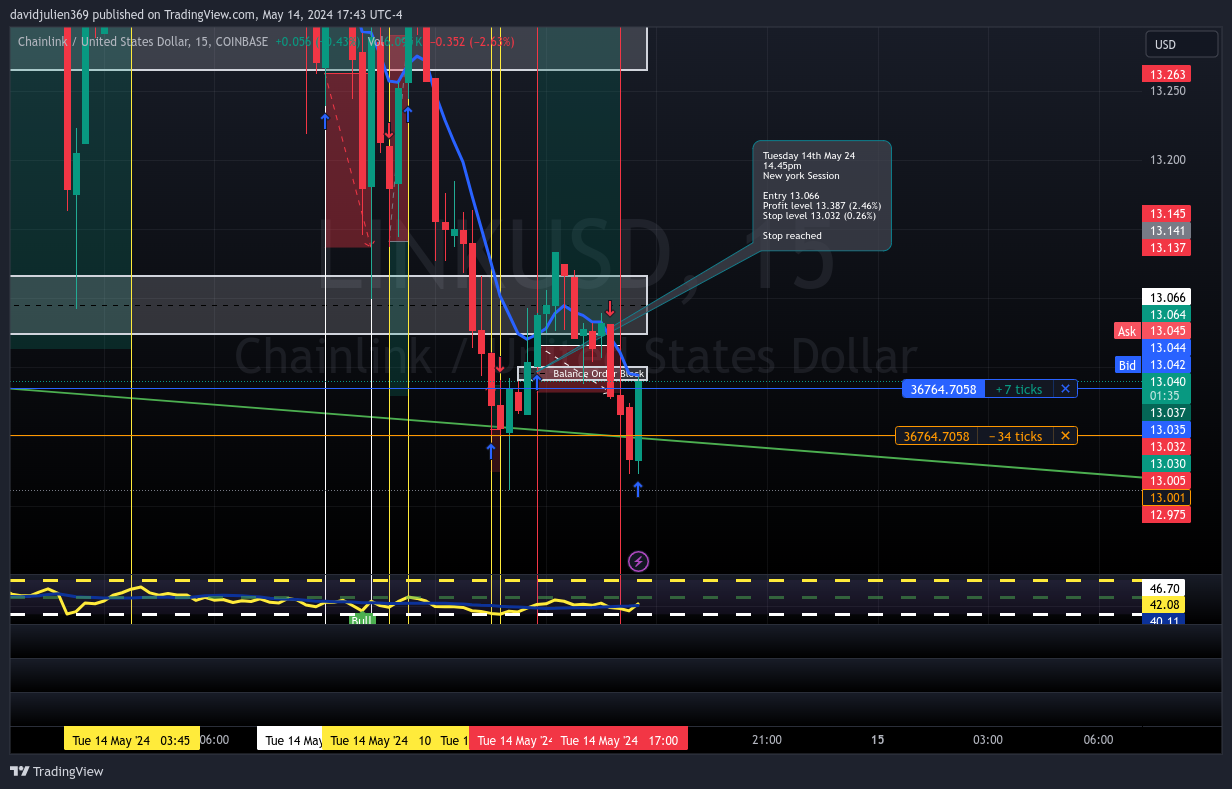Click the 12.975 red price label
This screenshot has height=789, width=1232.
click(x=1166, y=514)
